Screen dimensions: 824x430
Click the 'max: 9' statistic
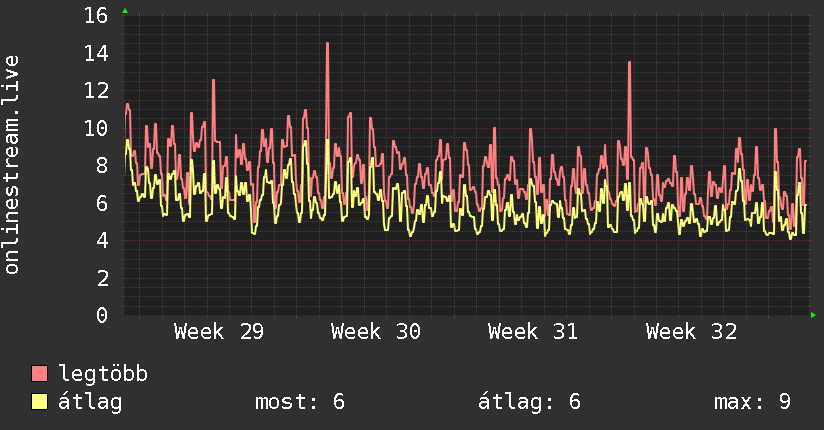coord(752,402)
